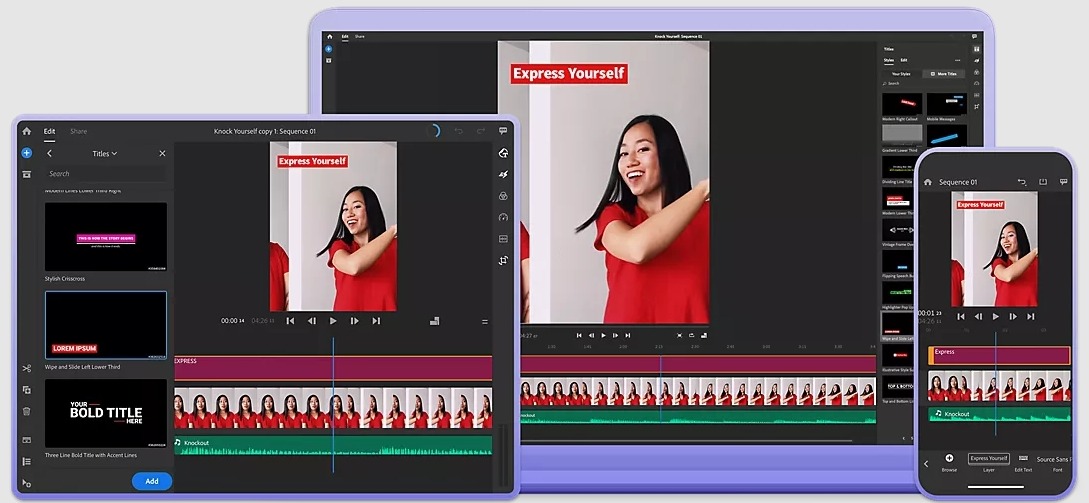Toggle track controls at tablet sidebar bottom

click(x=26, y=483)
